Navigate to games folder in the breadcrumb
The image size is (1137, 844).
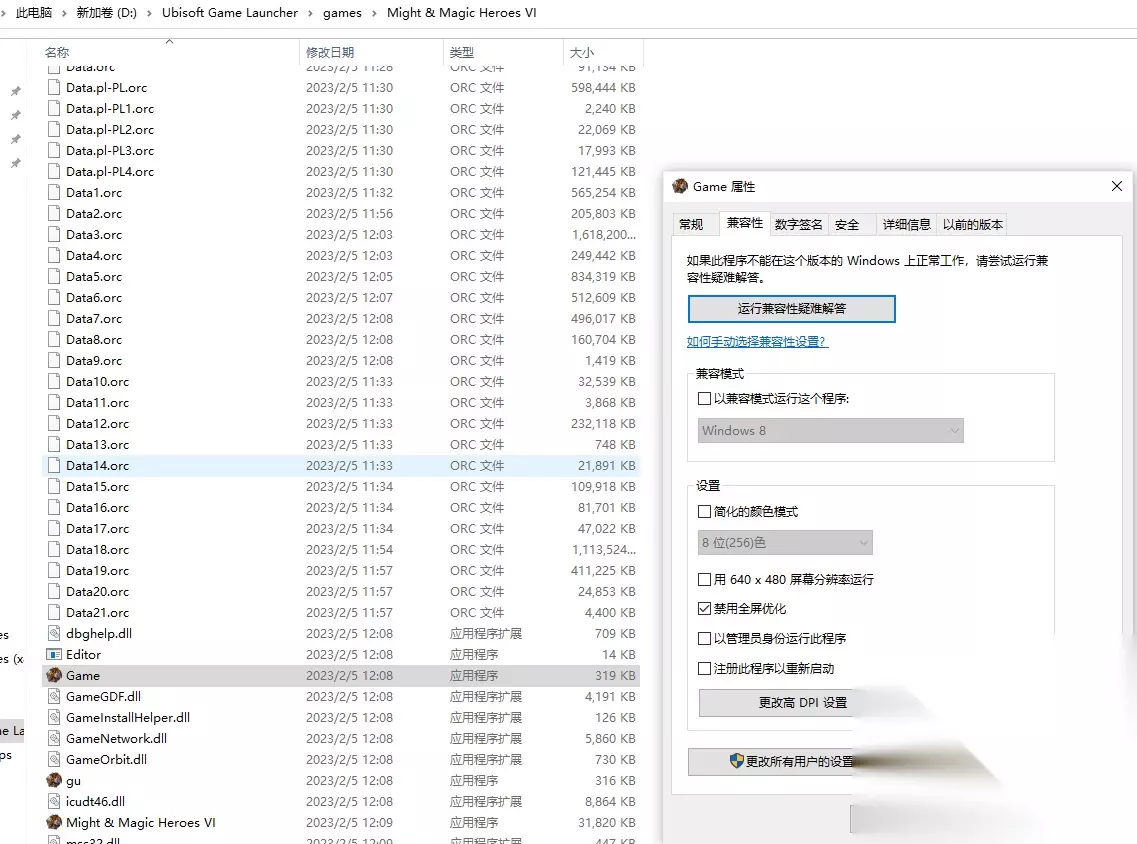tap(342, 13)
